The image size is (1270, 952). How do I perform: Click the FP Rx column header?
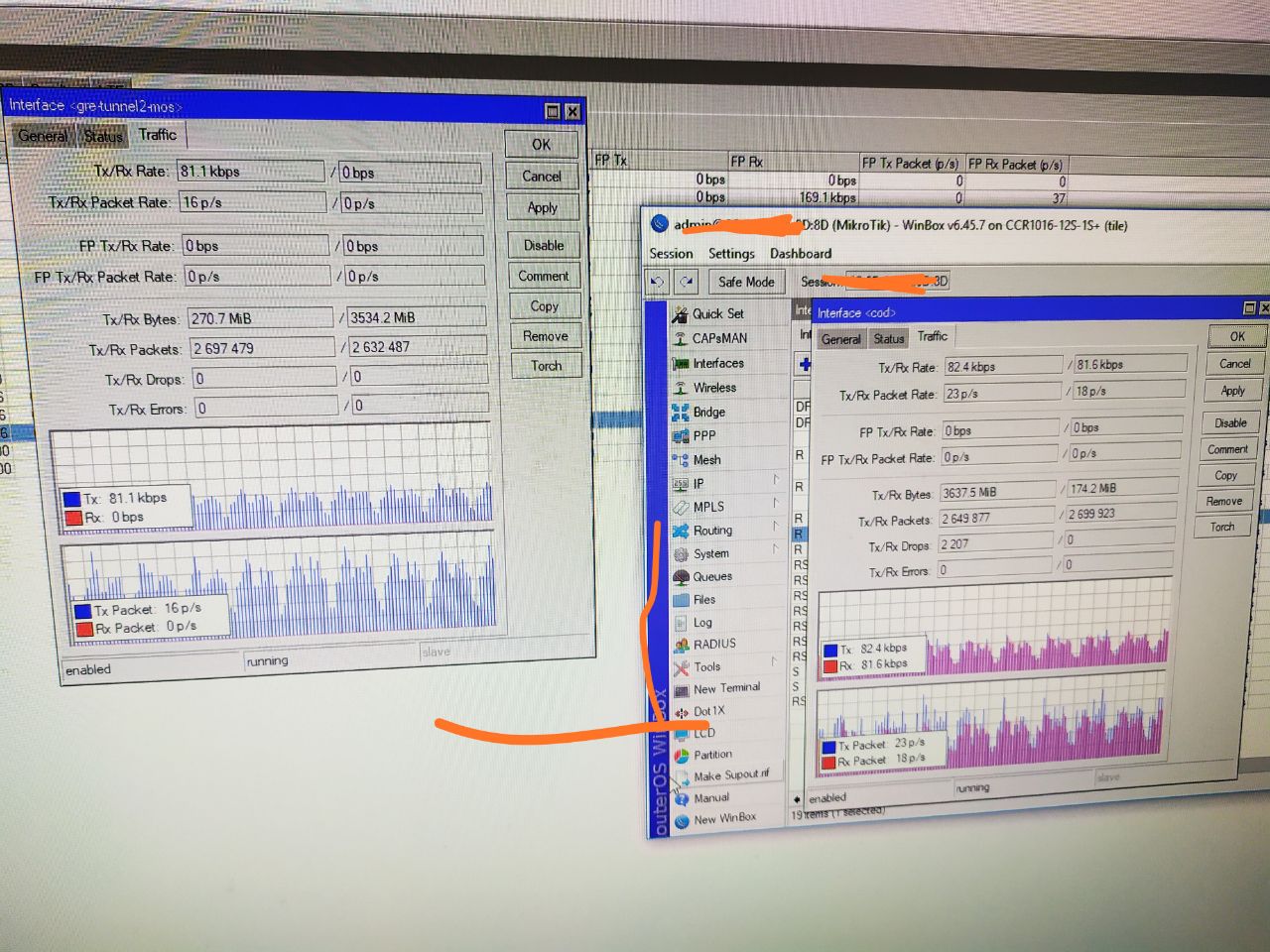[792, 162]
